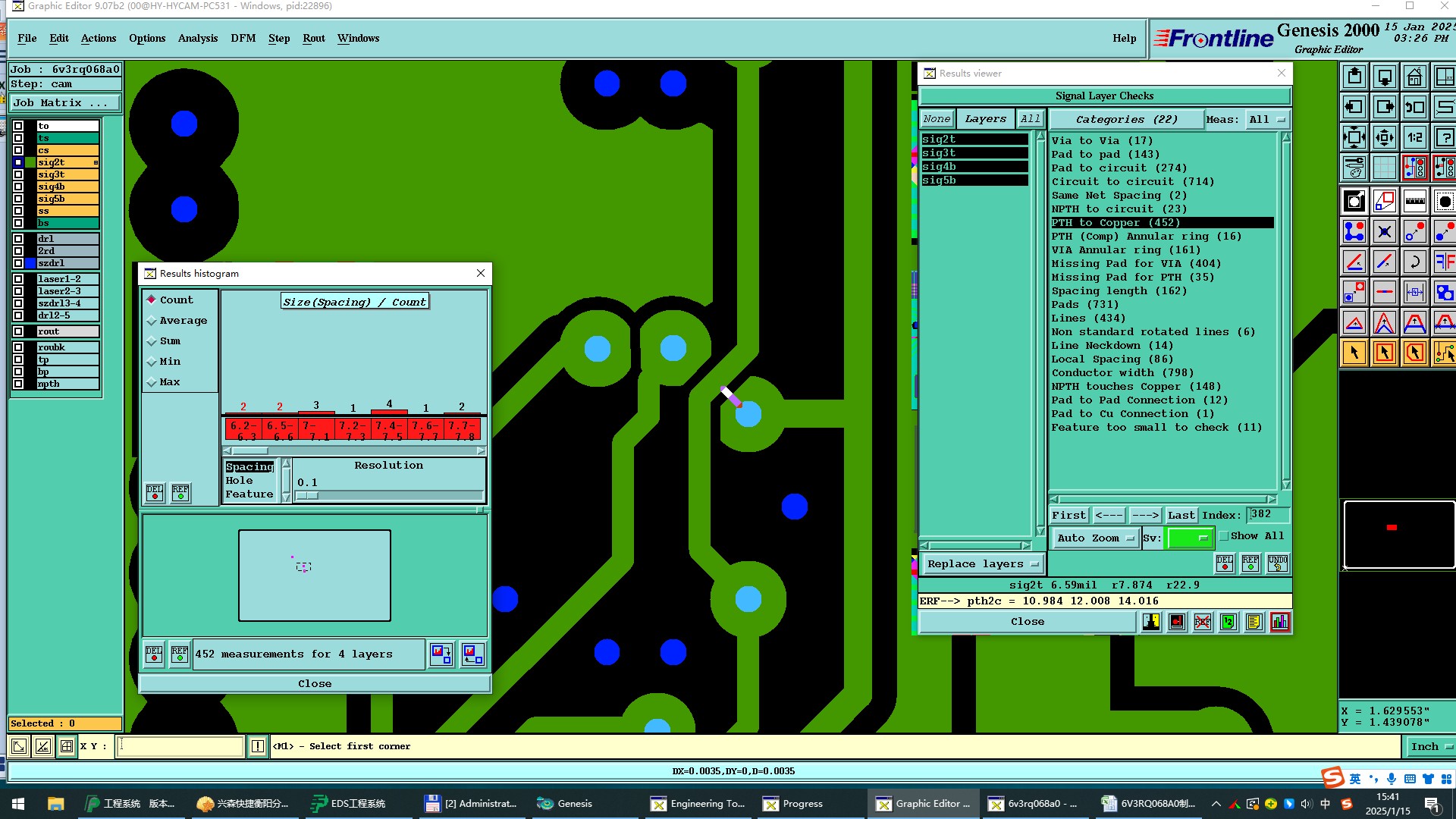The width and height of the screenshot is (1456, 819).
Task: Open the green Sv severity dropdown
Action: [1190, 538]
